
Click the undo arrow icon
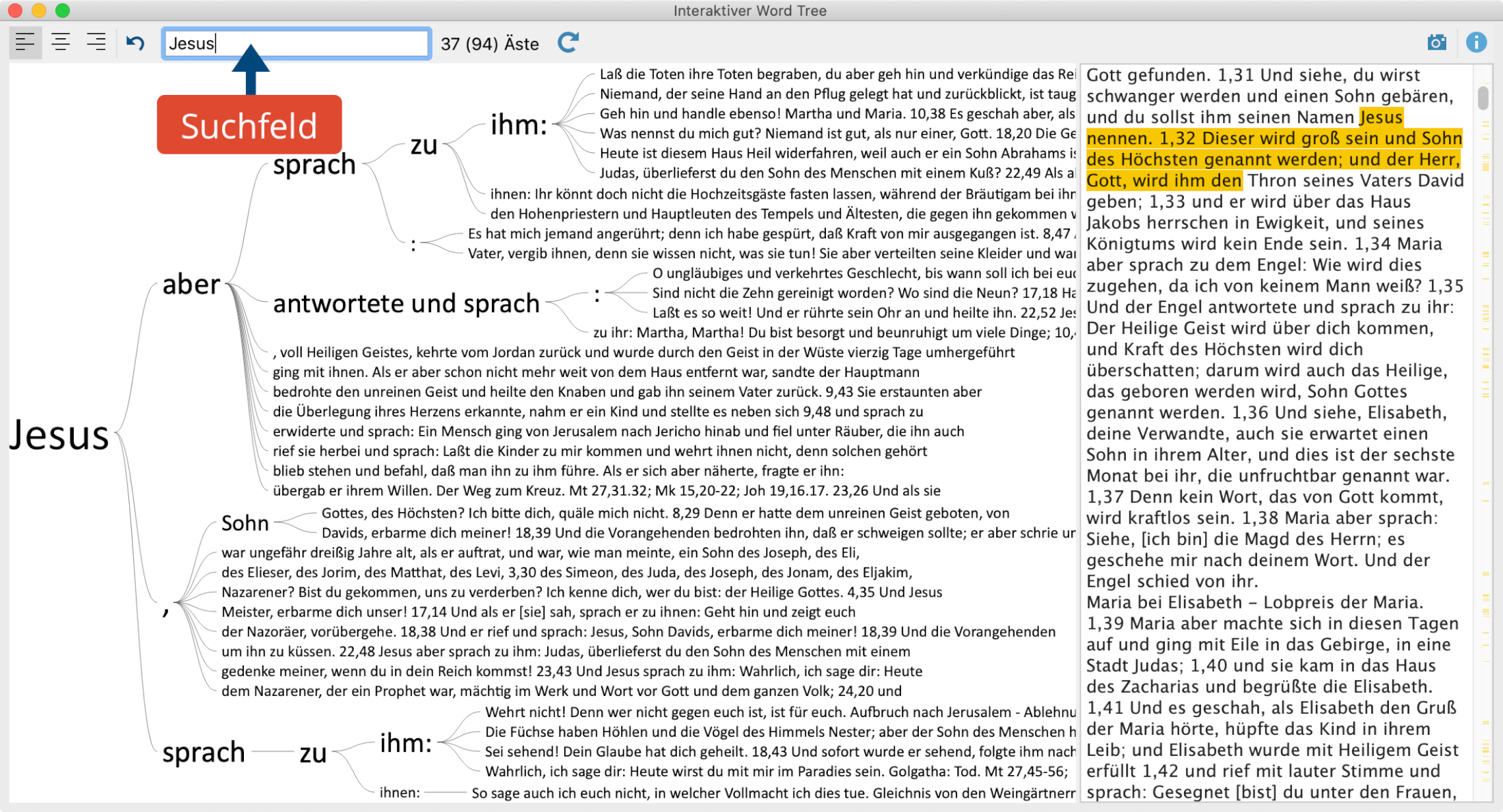pos(135,44)
